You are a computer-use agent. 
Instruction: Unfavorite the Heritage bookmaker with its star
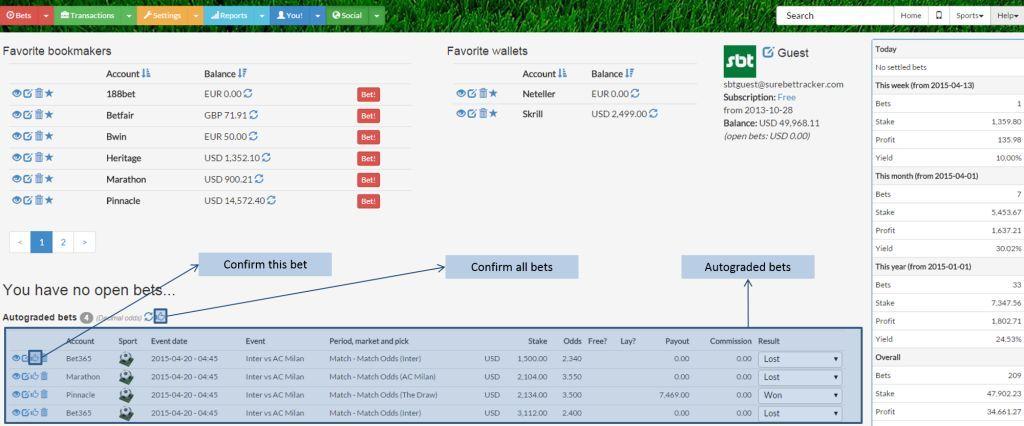pyautogui.click(x=49, y=157)
